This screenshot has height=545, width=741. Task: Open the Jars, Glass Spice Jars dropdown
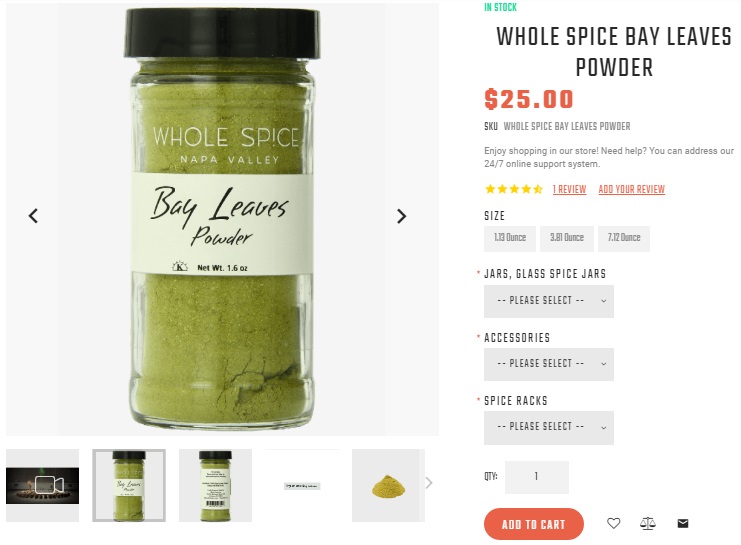click(x=549, y=301)
